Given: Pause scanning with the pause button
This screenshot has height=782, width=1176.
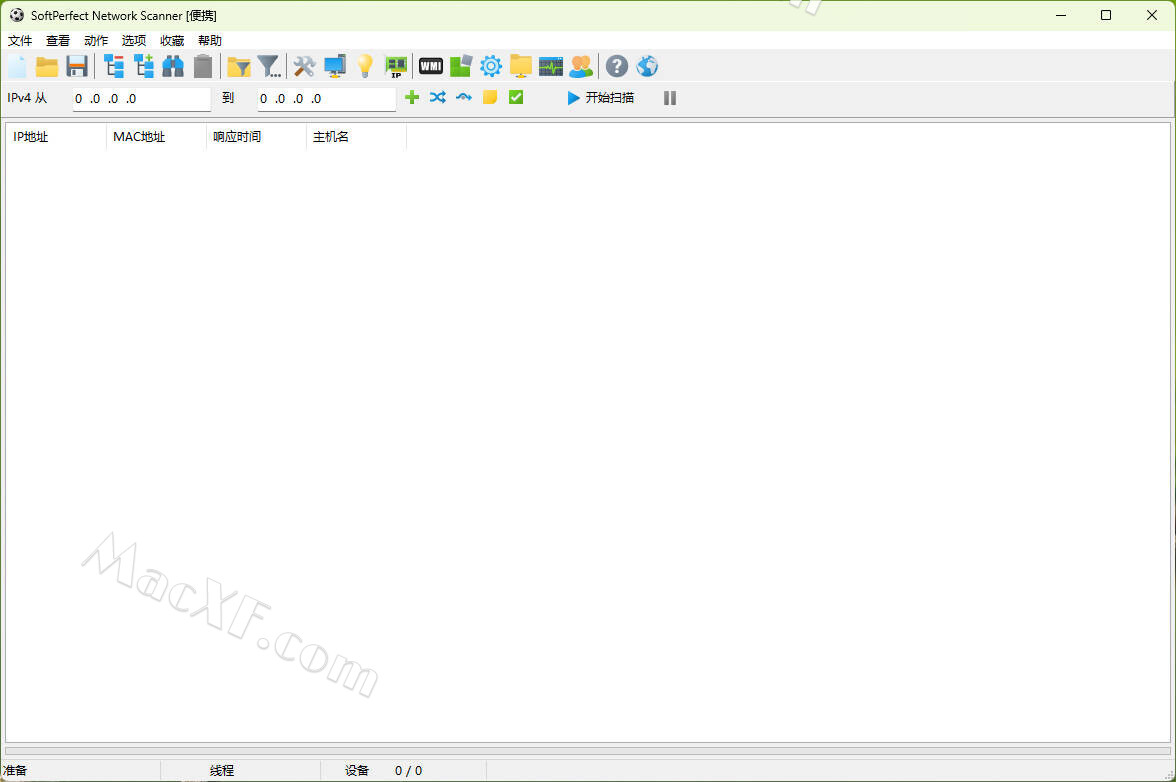Looking at the screenshot, I should (670, 98).
